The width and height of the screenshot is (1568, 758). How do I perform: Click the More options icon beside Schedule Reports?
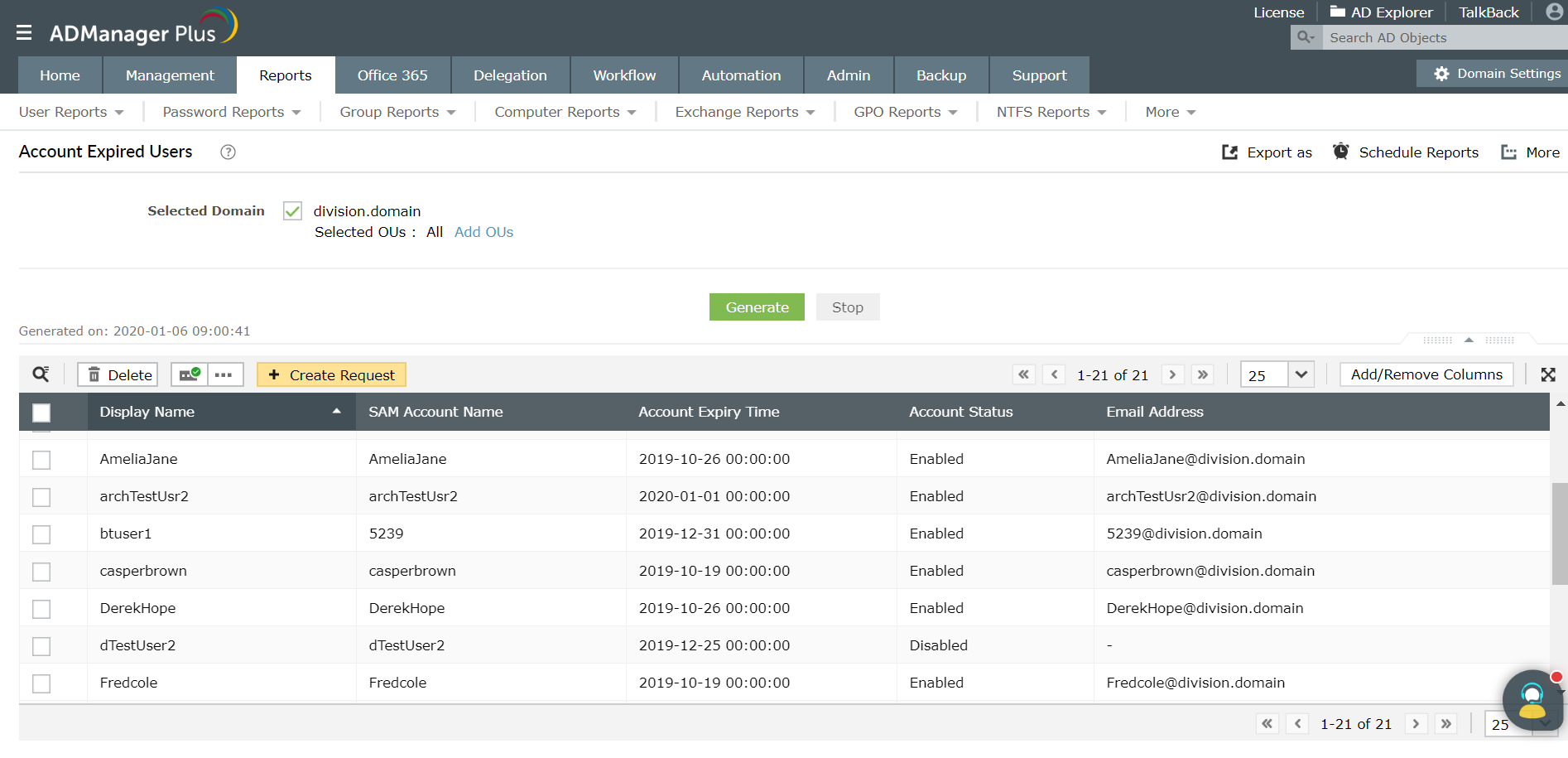[x=1509, y=152]
